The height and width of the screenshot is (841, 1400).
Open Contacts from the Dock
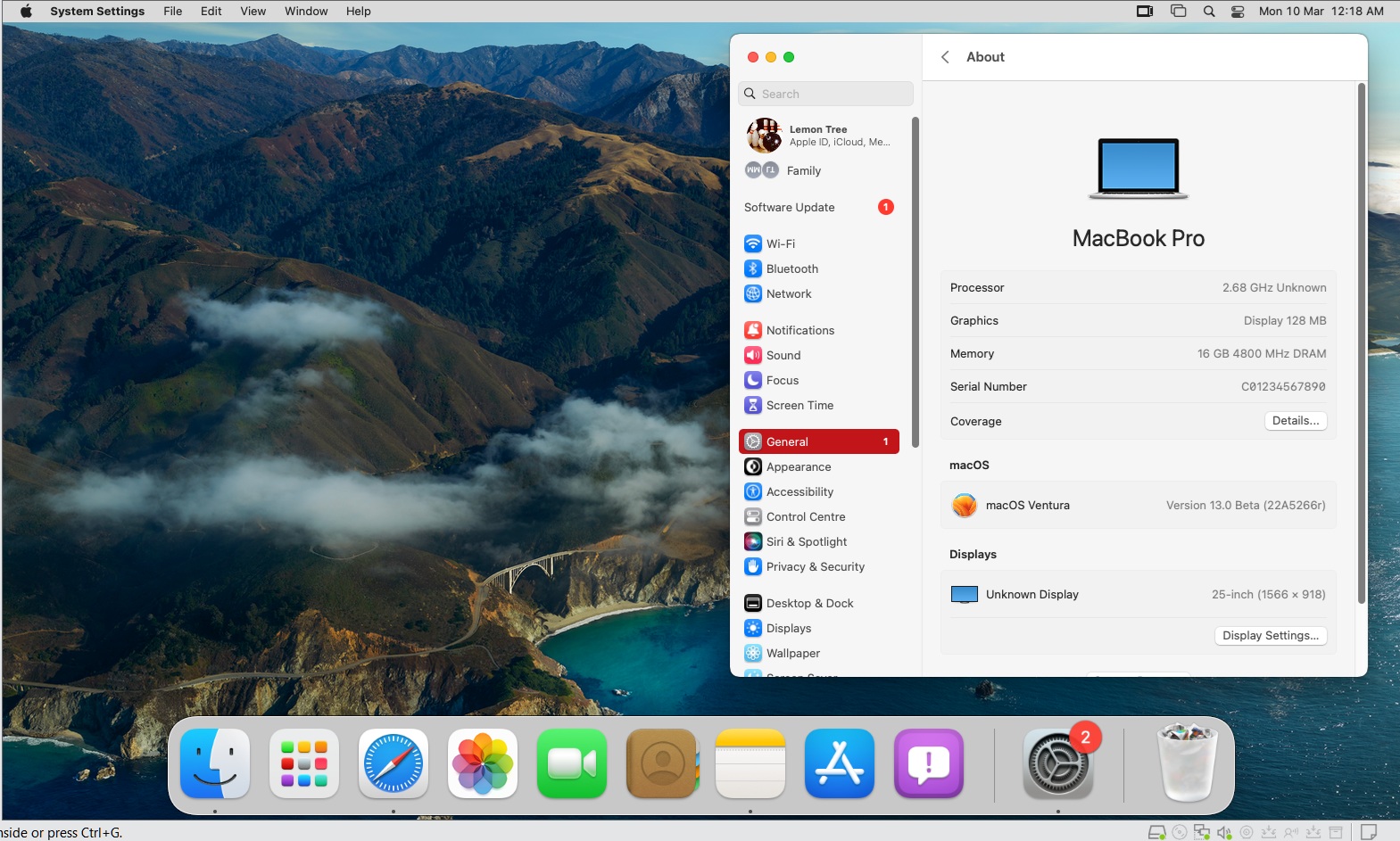661,763
